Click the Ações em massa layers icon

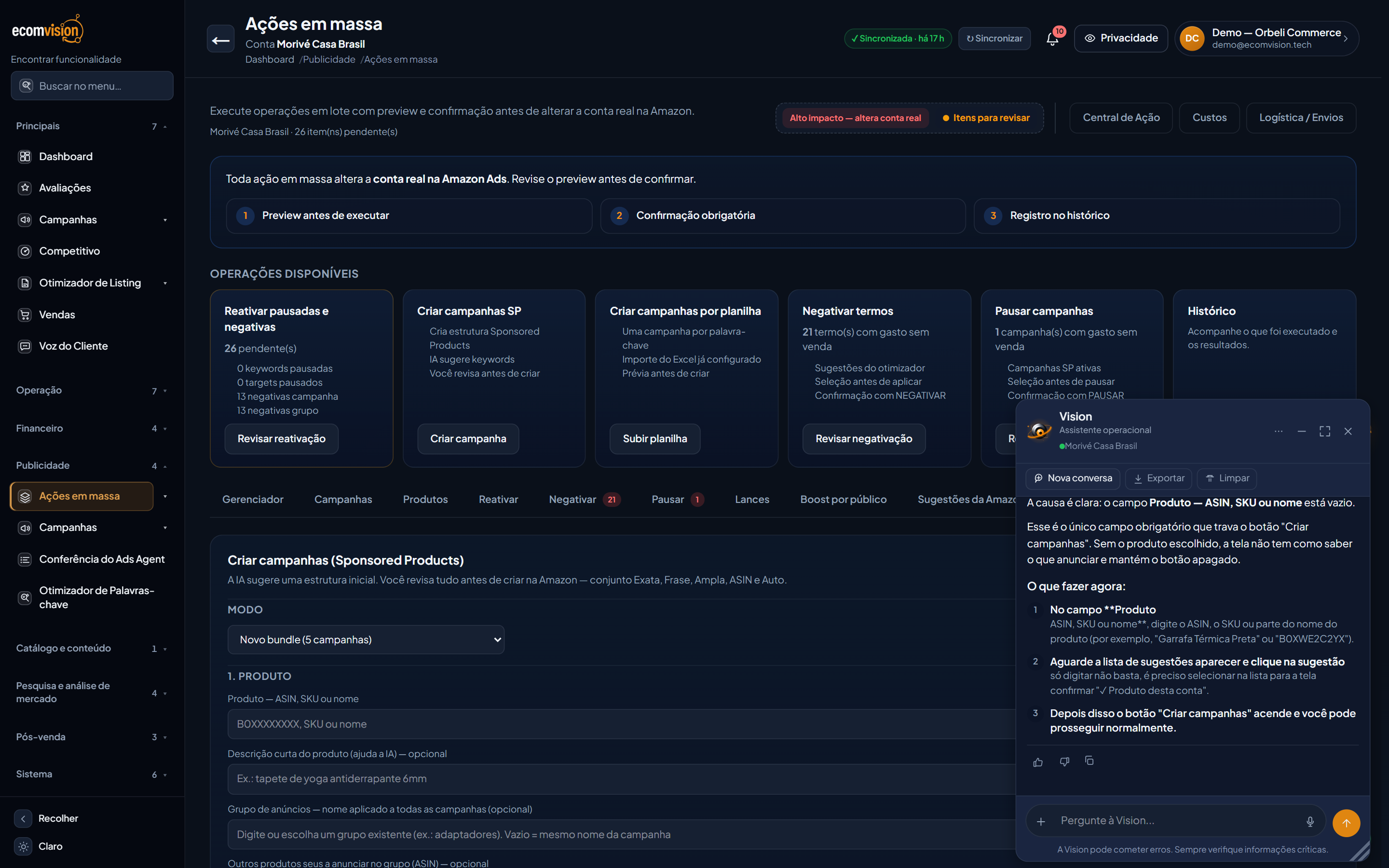(25, 496)
